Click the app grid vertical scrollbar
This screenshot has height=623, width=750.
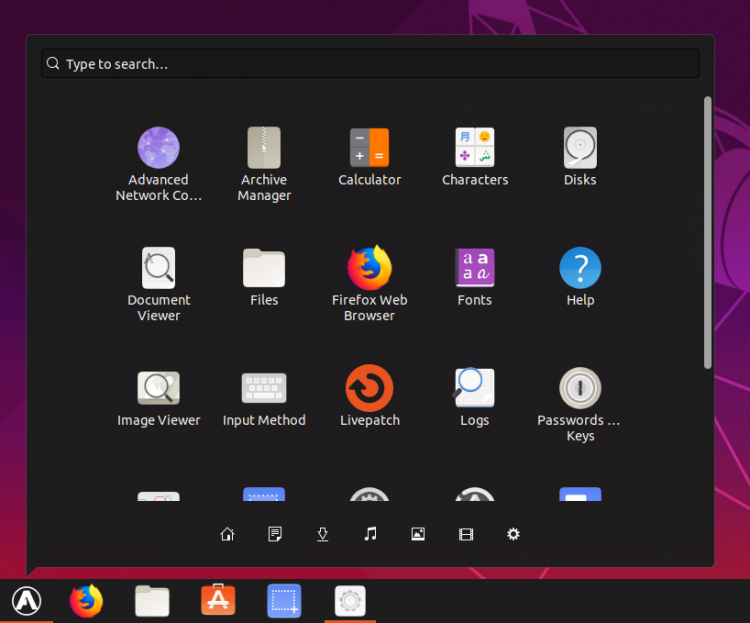pos(707,233)
